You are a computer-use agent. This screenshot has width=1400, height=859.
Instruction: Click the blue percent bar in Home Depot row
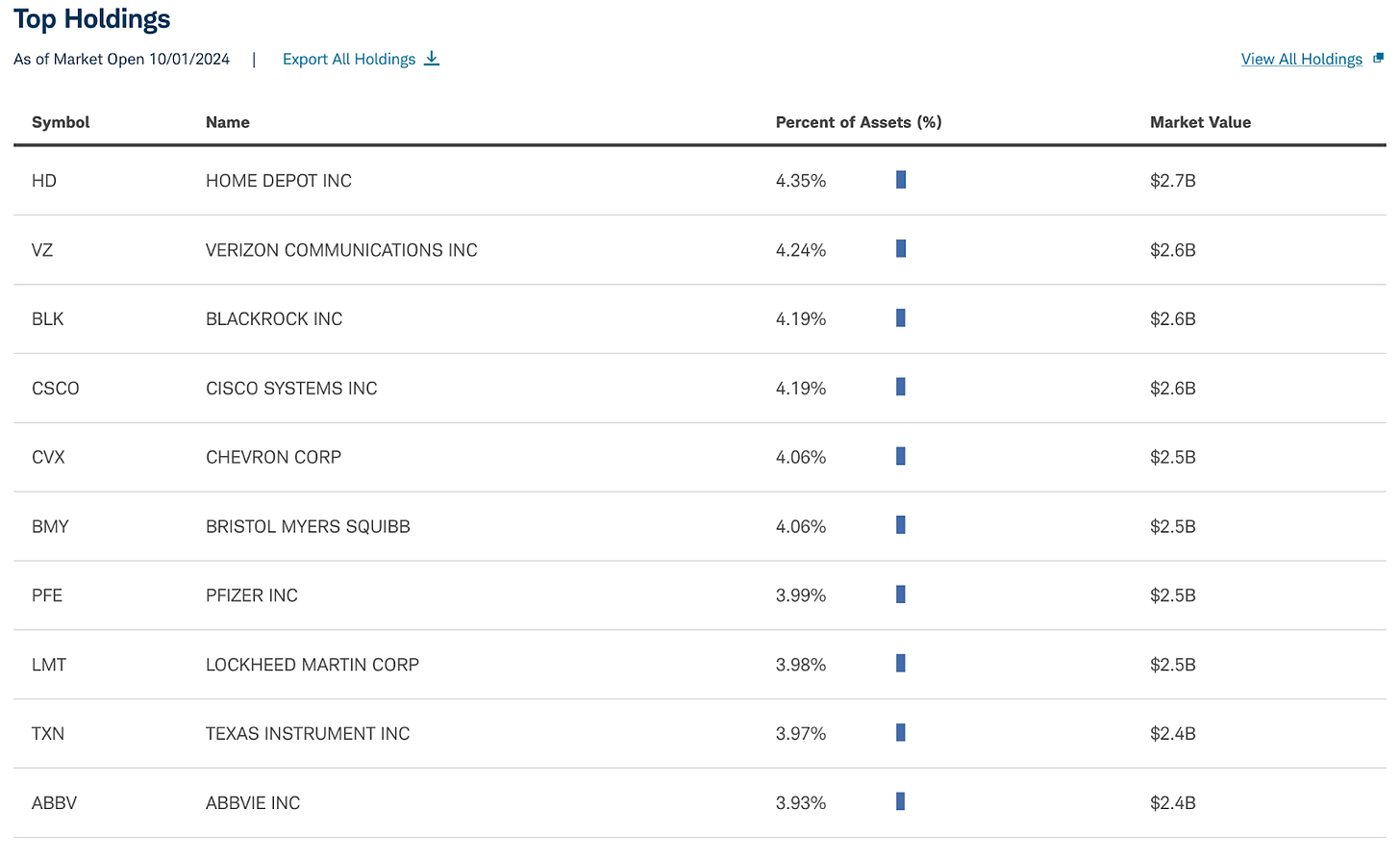pyautogui.click(x=901, y=180)
